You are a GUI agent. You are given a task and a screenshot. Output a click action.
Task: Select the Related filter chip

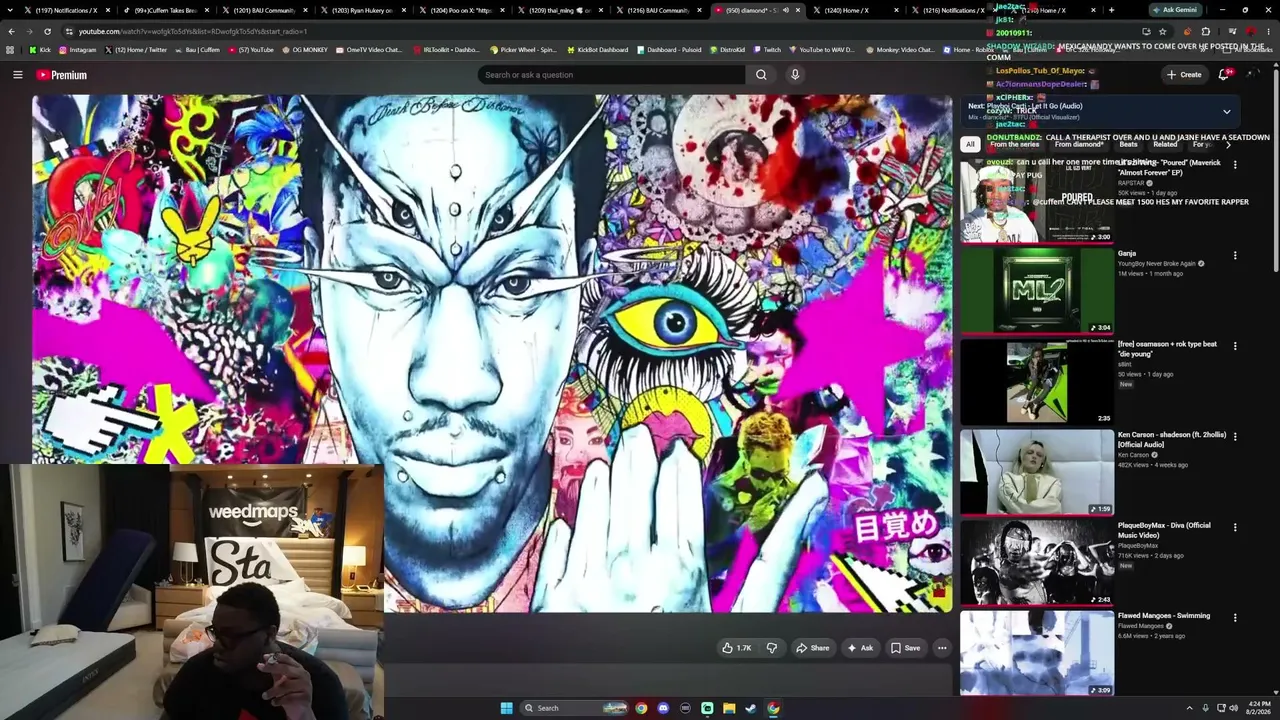click(1165, 144)
